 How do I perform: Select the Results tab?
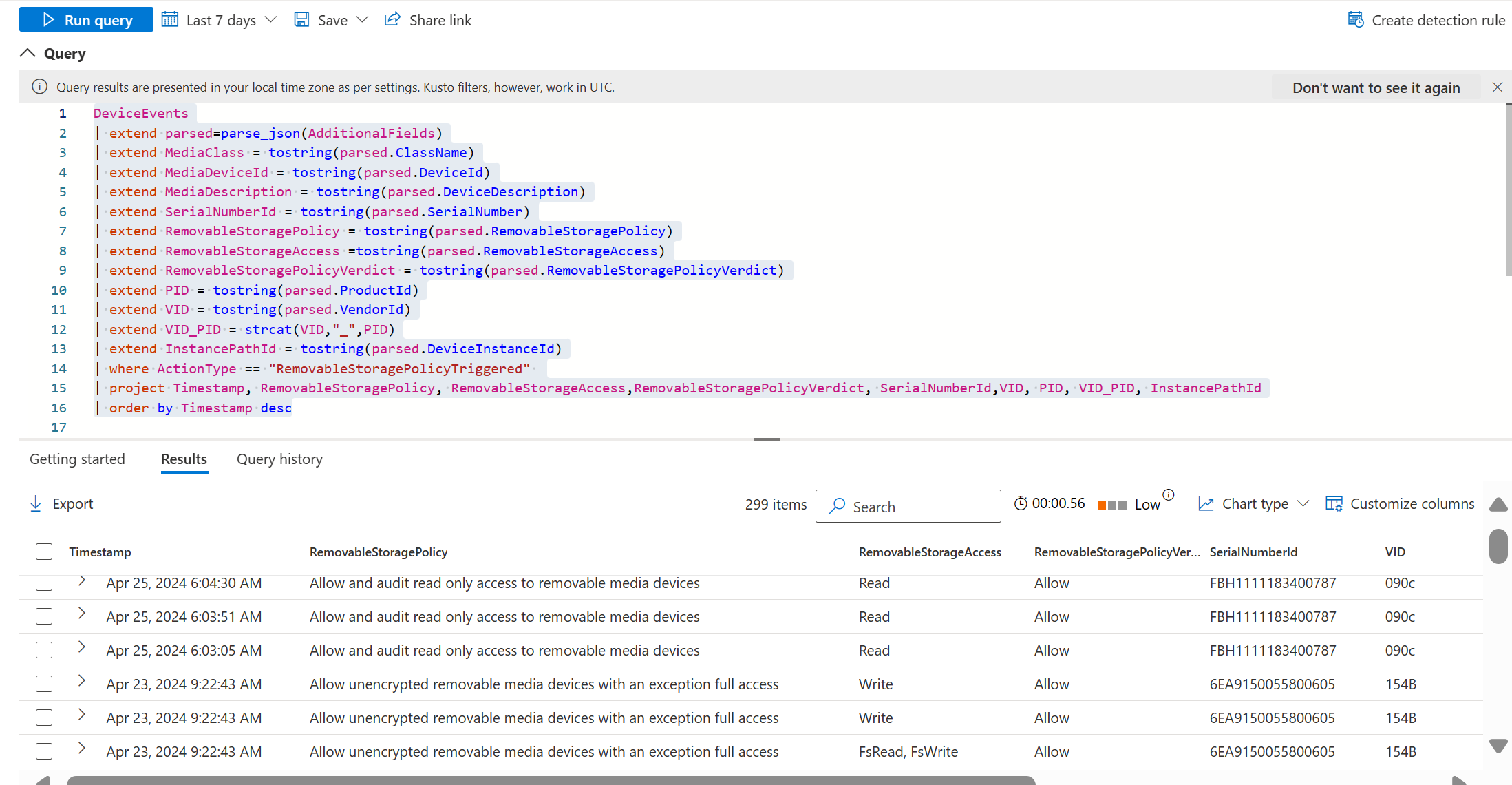pos(184,459)
